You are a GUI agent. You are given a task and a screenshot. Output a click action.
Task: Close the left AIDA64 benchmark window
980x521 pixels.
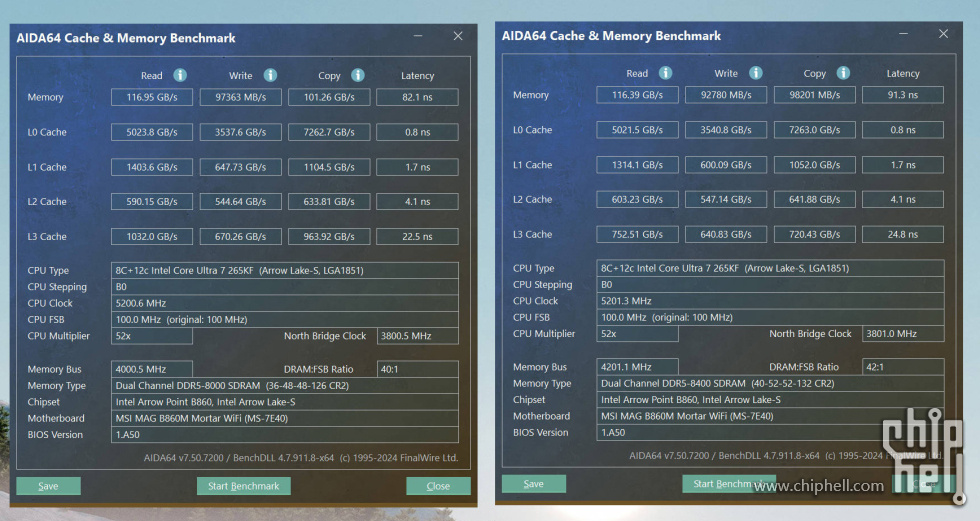click(458, 36)
